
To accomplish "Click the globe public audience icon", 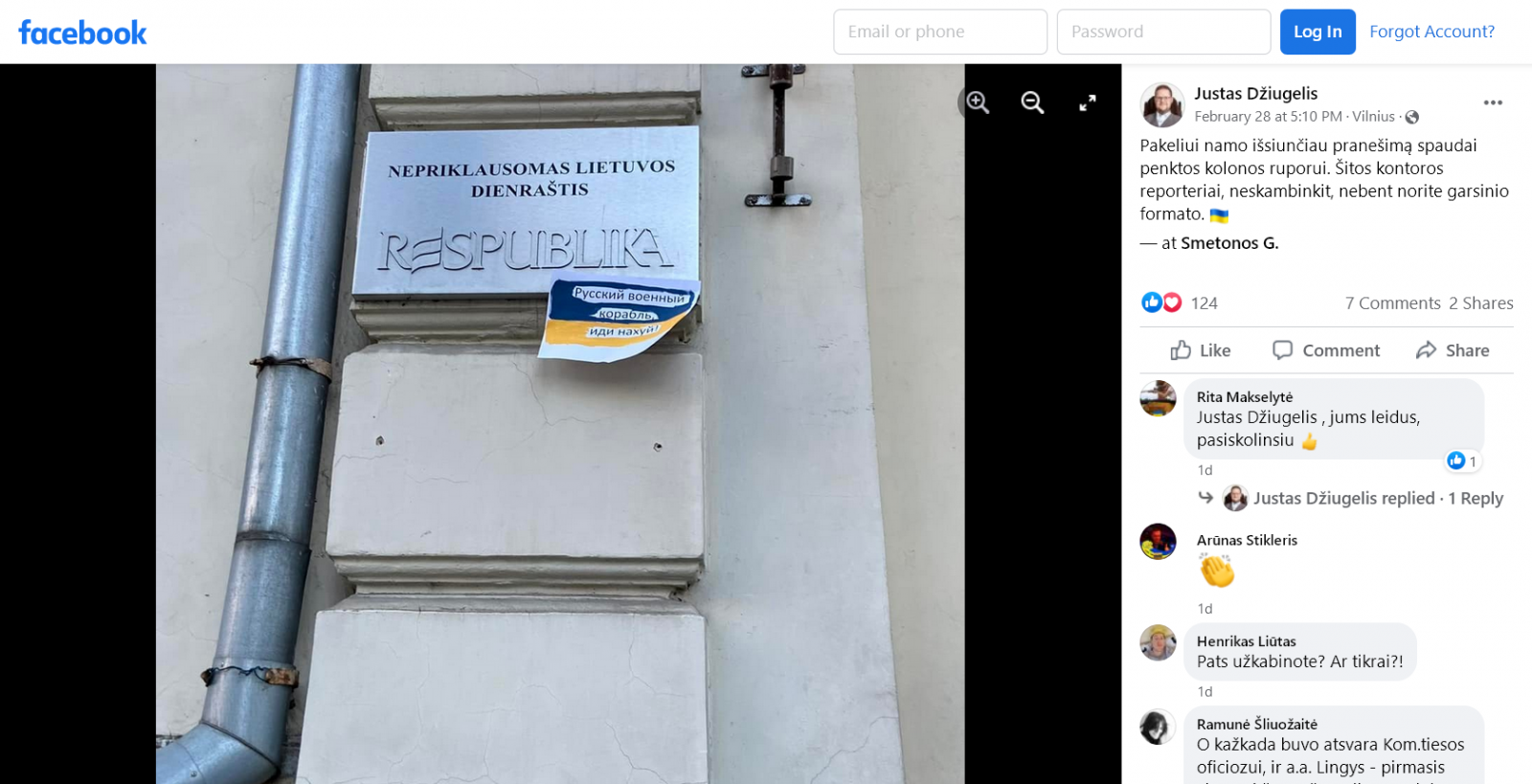I will 1411,117.
